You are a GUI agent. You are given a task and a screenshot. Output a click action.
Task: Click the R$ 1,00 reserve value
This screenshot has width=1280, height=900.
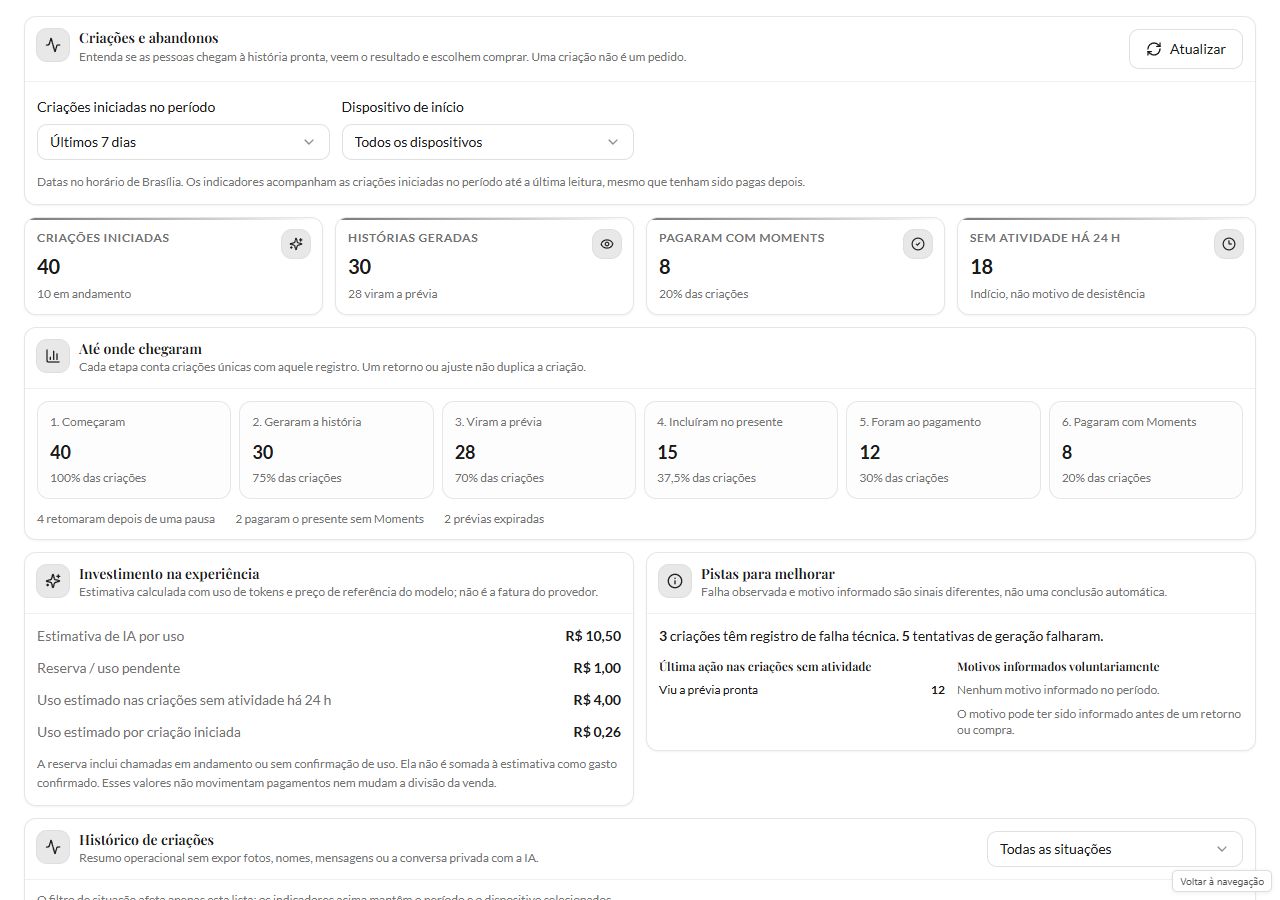[597, 668]
